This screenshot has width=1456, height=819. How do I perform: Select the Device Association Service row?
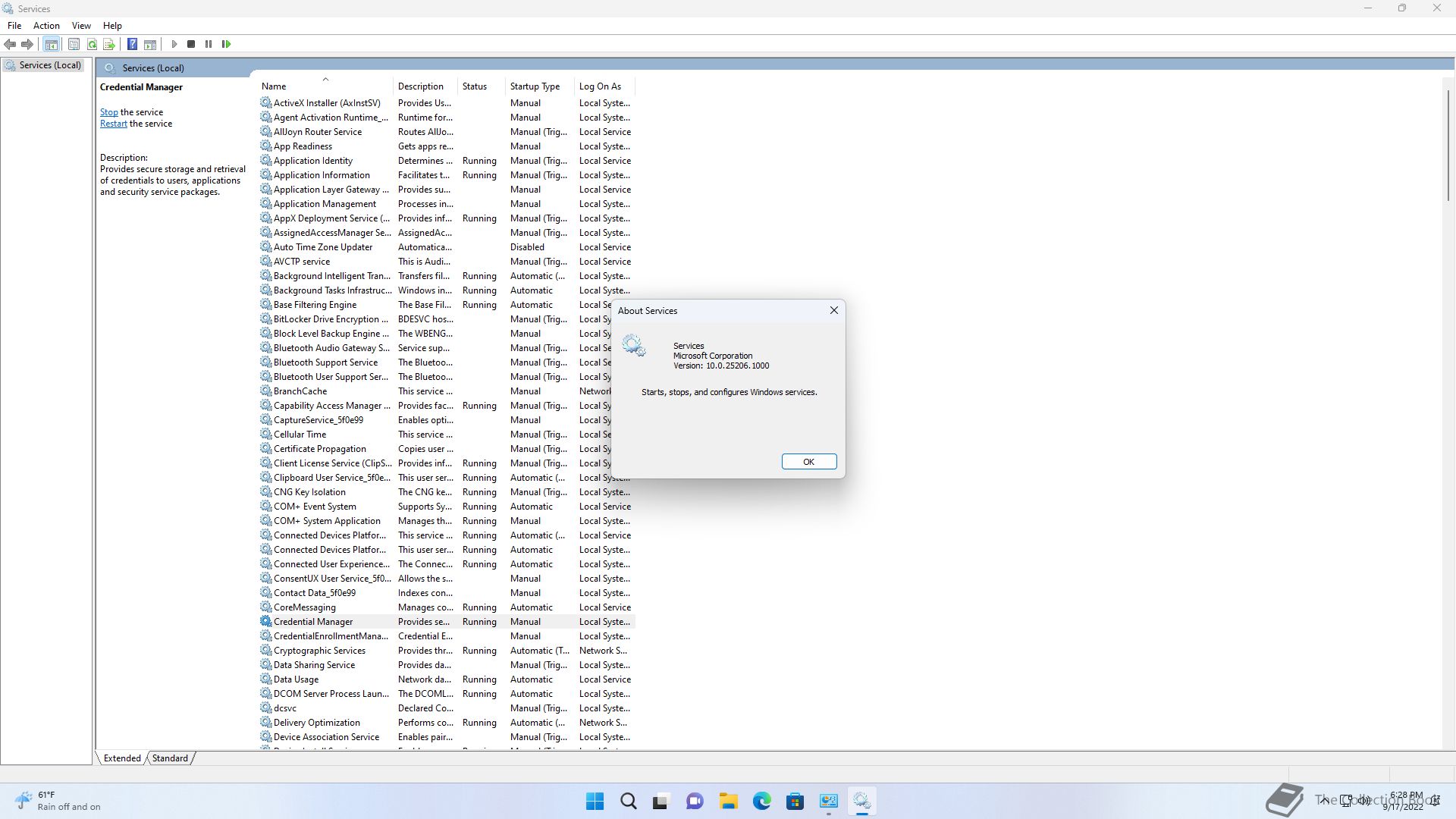tap(447, 737)
